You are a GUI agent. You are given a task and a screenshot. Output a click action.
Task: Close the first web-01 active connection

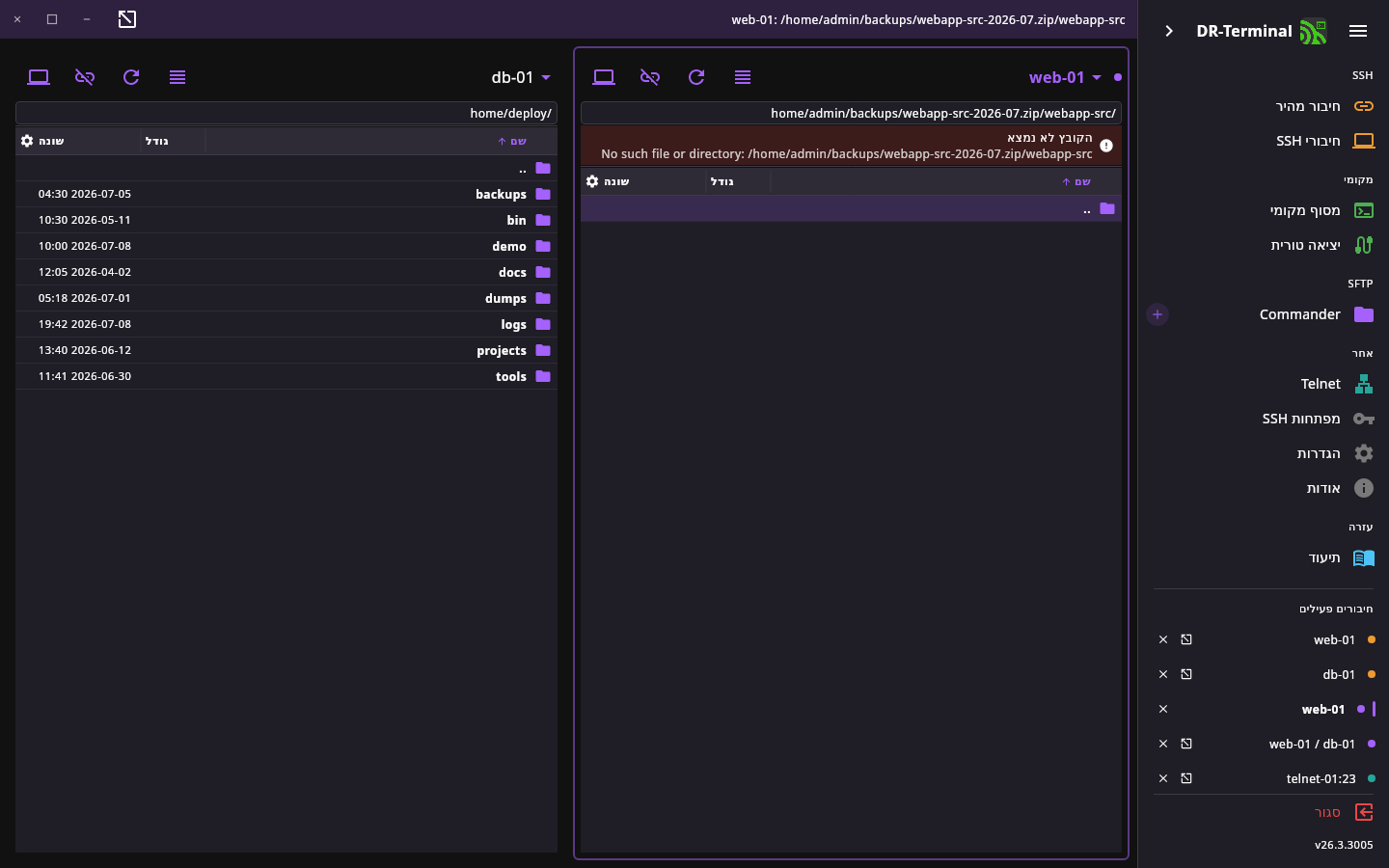pyautogui.click(x=1163, y=639)
